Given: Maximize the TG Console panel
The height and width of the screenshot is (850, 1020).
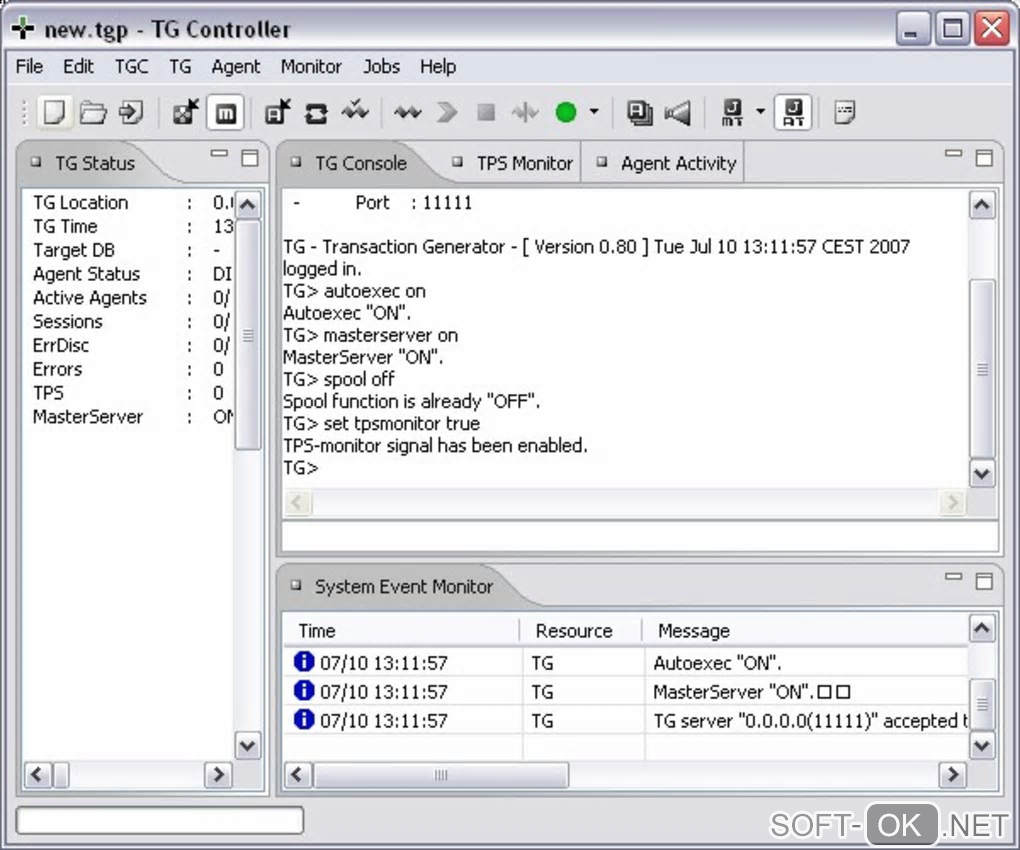Looking at the screenshot, I should [984, 158].
